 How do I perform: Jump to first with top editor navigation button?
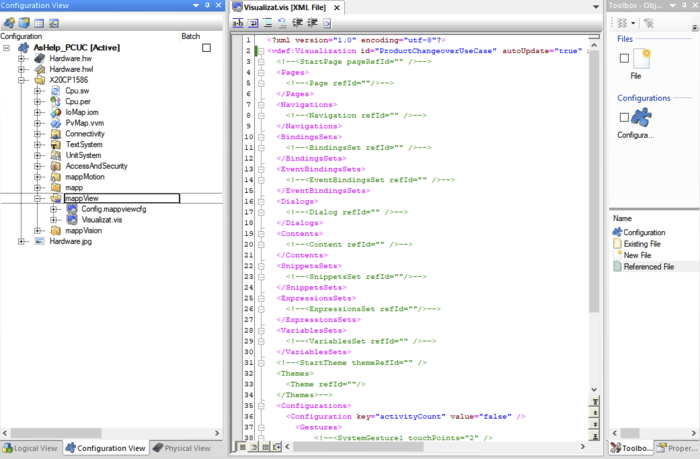(x=595, y=401)
